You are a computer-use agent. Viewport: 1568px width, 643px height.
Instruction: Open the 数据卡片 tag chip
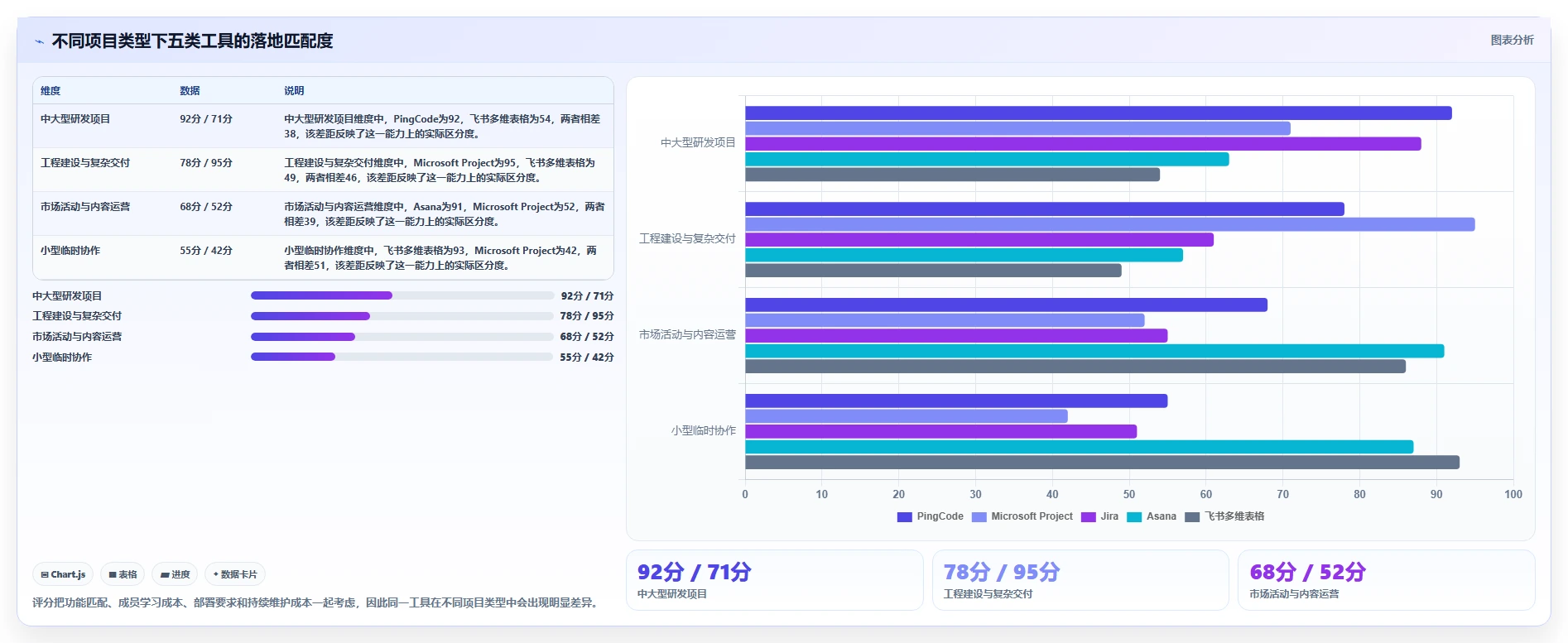[235, 574]
